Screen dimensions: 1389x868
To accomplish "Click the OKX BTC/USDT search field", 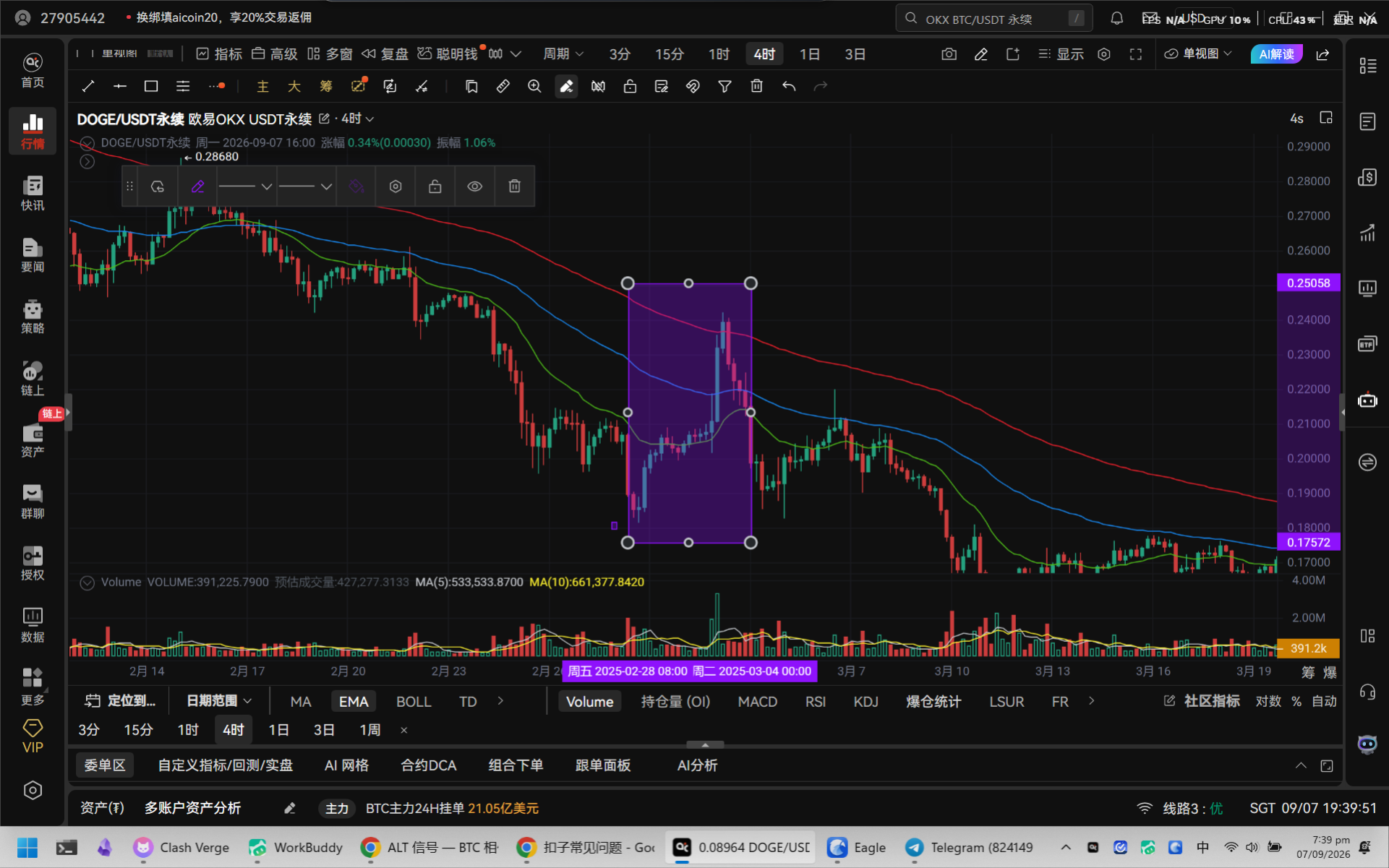I will 994,19.
